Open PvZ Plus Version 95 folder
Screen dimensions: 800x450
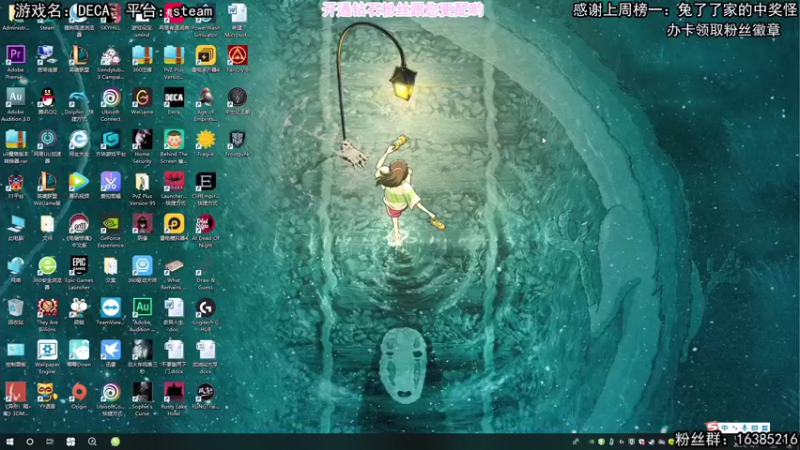(142, 189)
